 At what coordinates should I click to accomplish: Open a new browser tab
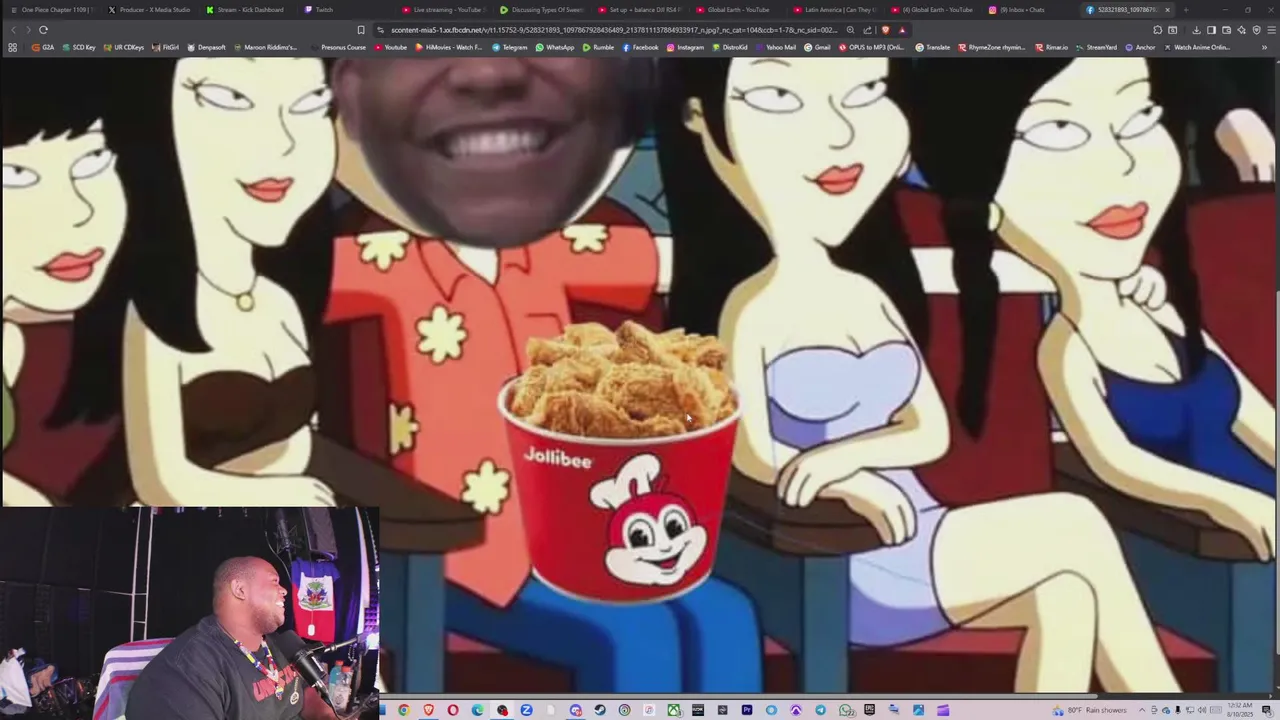pos(1186,10)
